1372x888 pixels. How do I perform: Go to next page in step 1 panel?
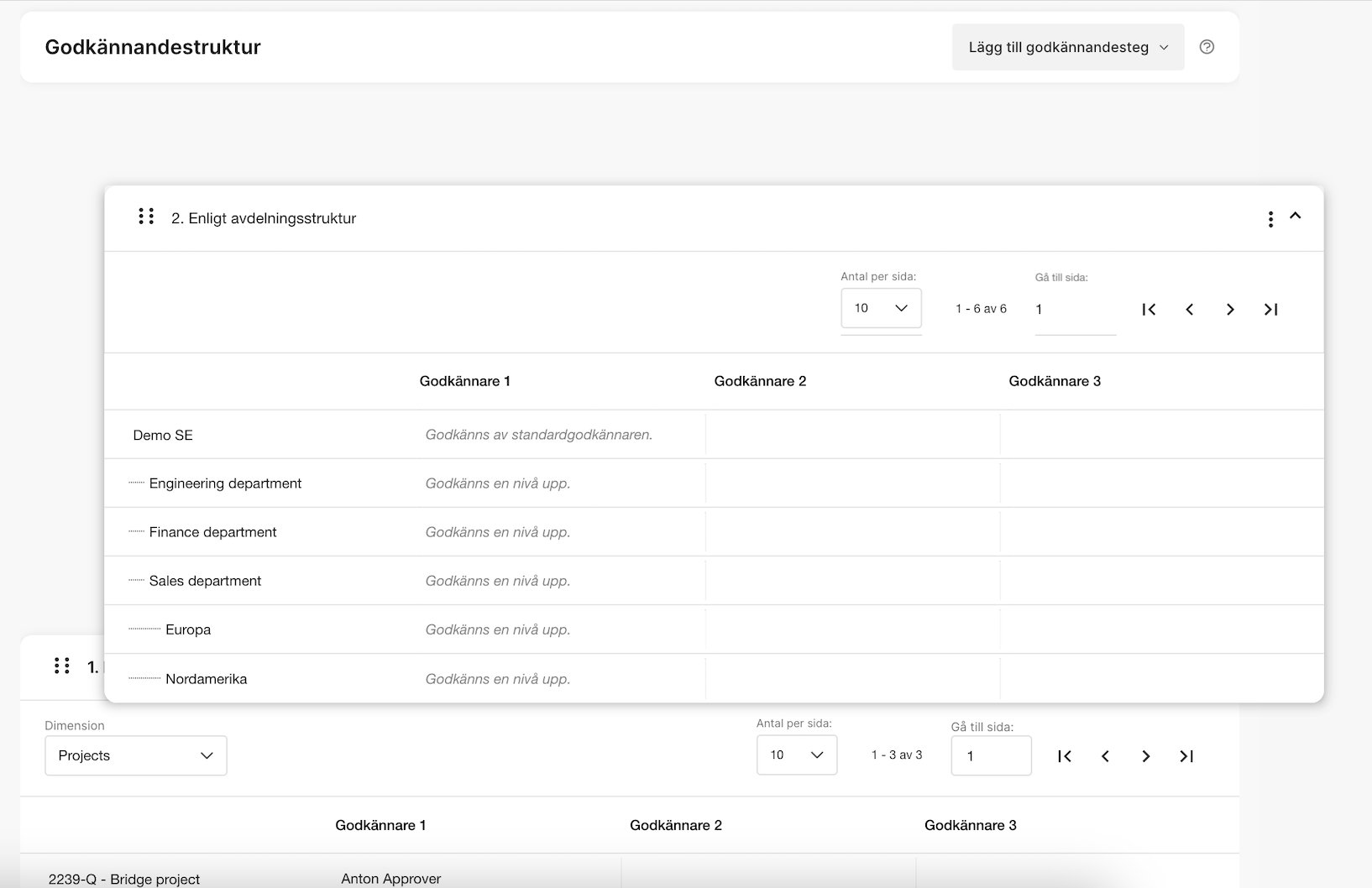click(x=1146, y=756)
